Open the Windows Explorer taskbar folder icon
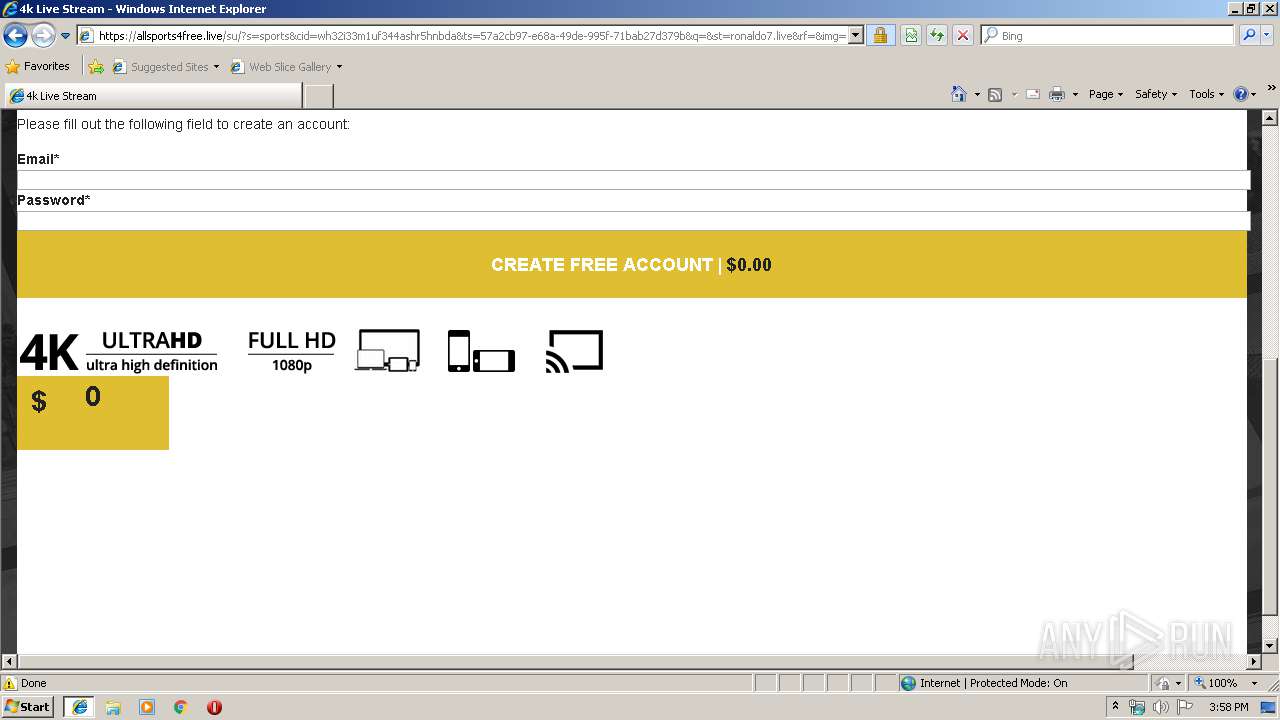 pyautogui.click(x=113, y=707)
